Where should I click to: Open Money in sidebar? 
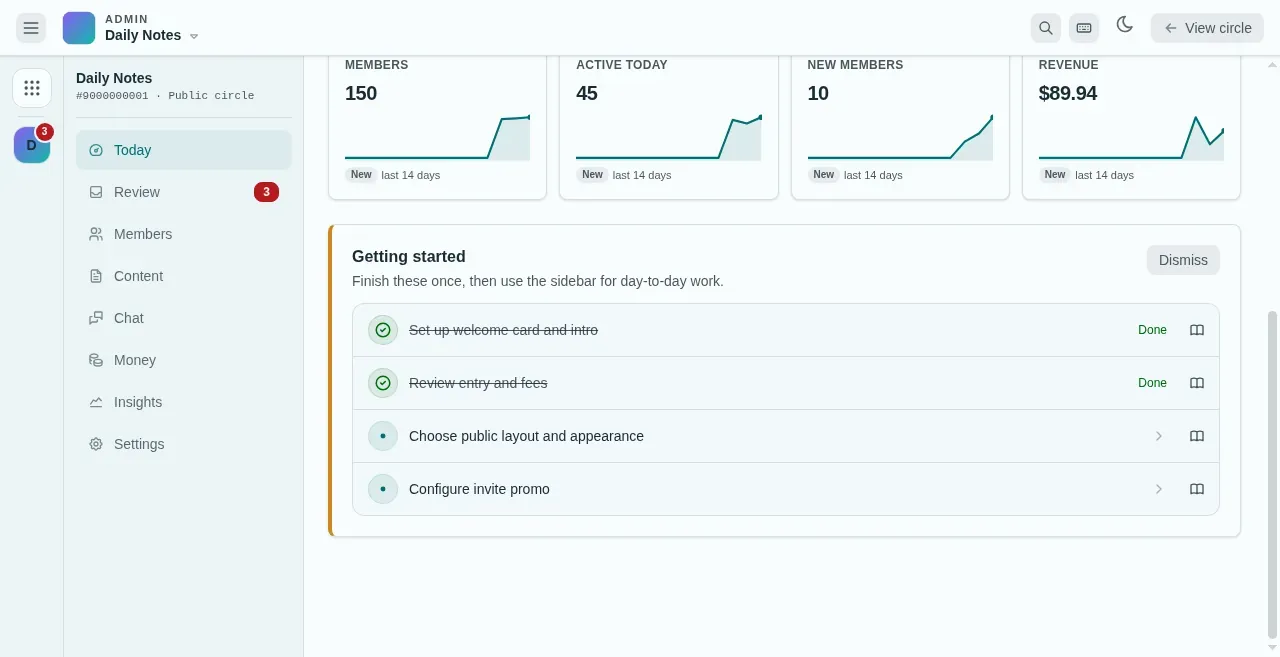(x=184, y=360)
